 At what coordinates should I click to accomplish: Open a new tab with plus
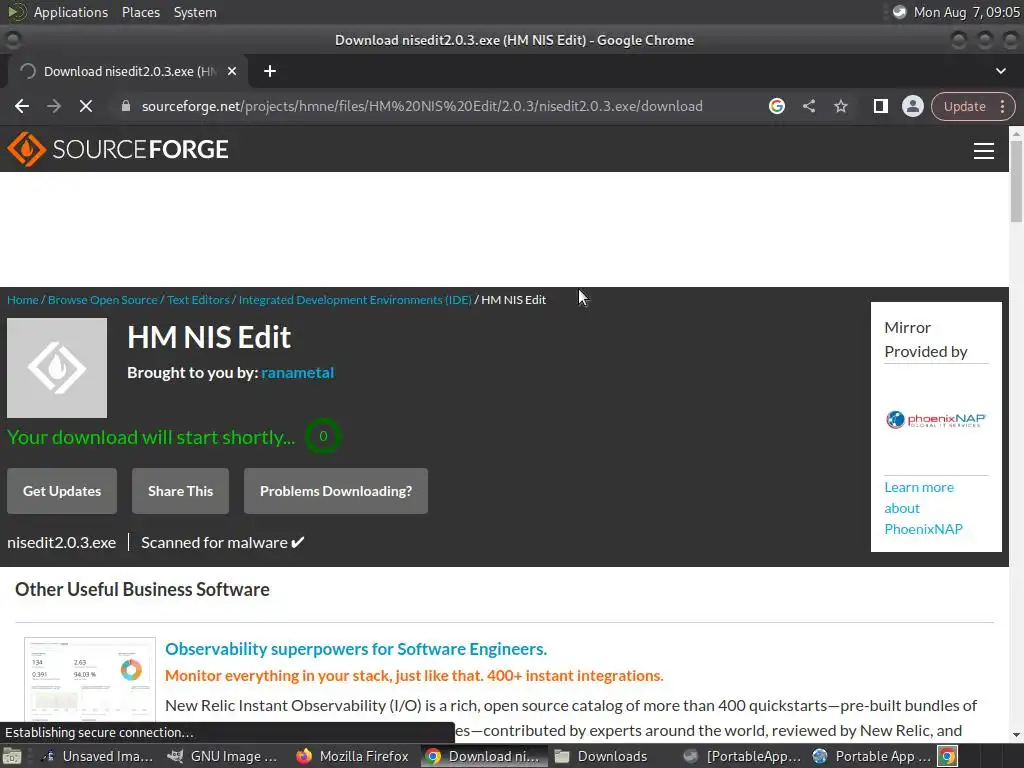pyautogui.click(x=270, y=71)
